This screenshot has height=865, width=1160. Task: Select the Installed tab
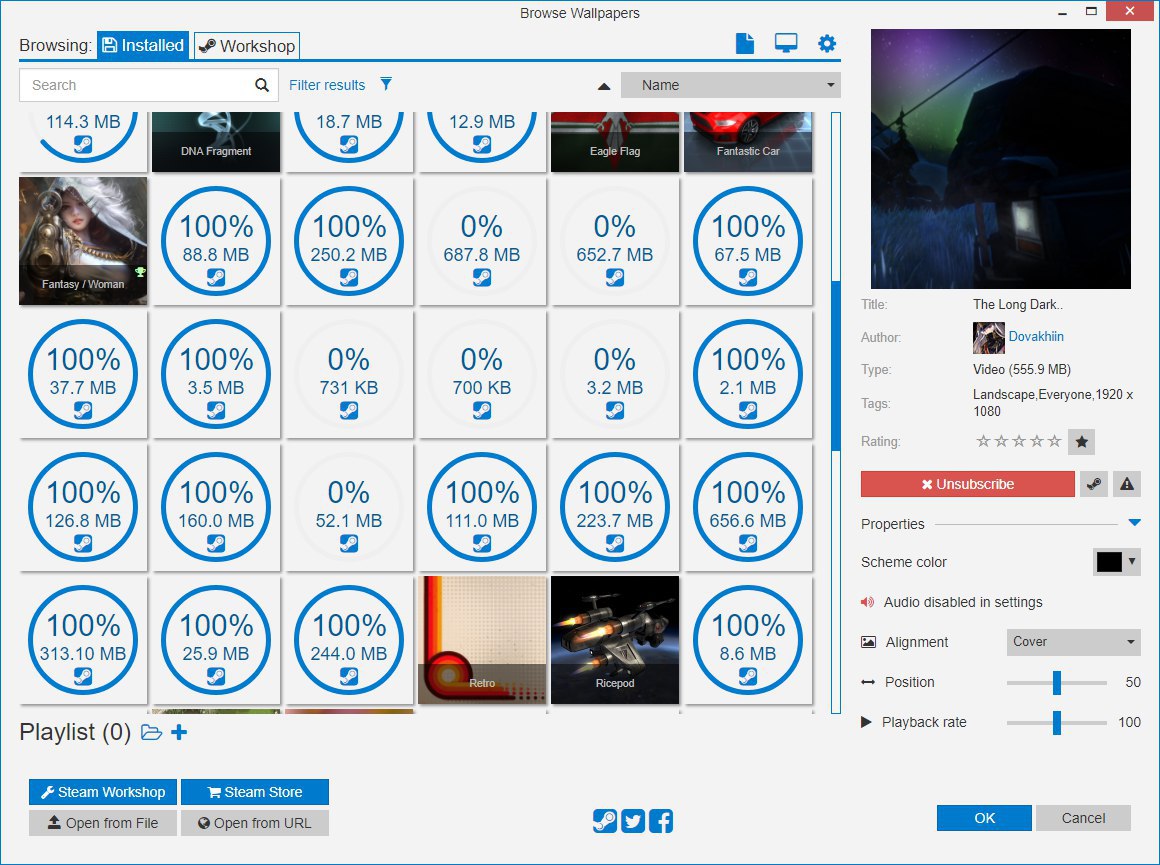[x=143, y=45]
